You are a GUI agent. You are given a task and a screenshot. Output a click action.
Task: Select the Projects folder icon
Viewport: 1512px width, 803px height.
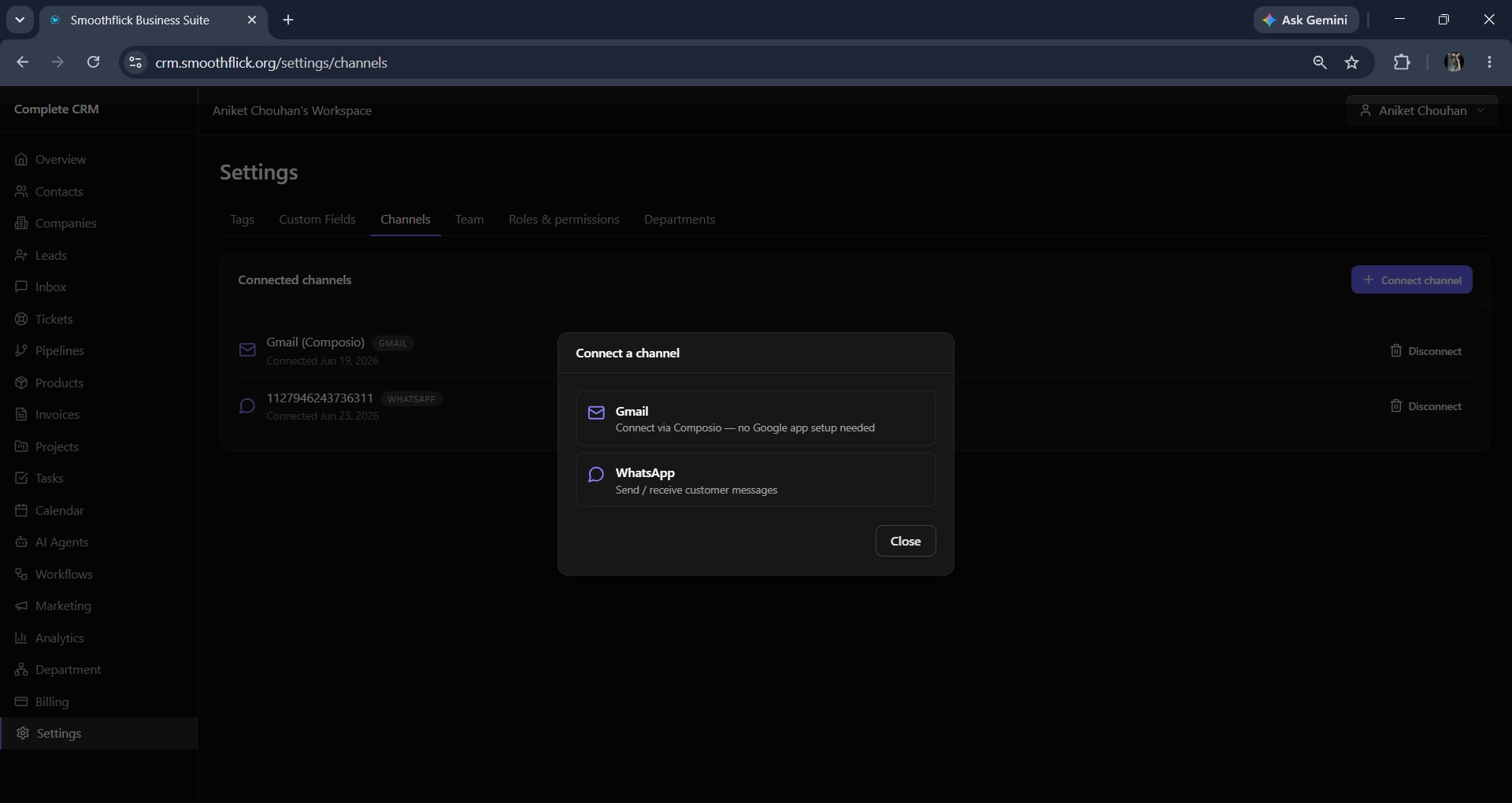(x=21, y=446)
